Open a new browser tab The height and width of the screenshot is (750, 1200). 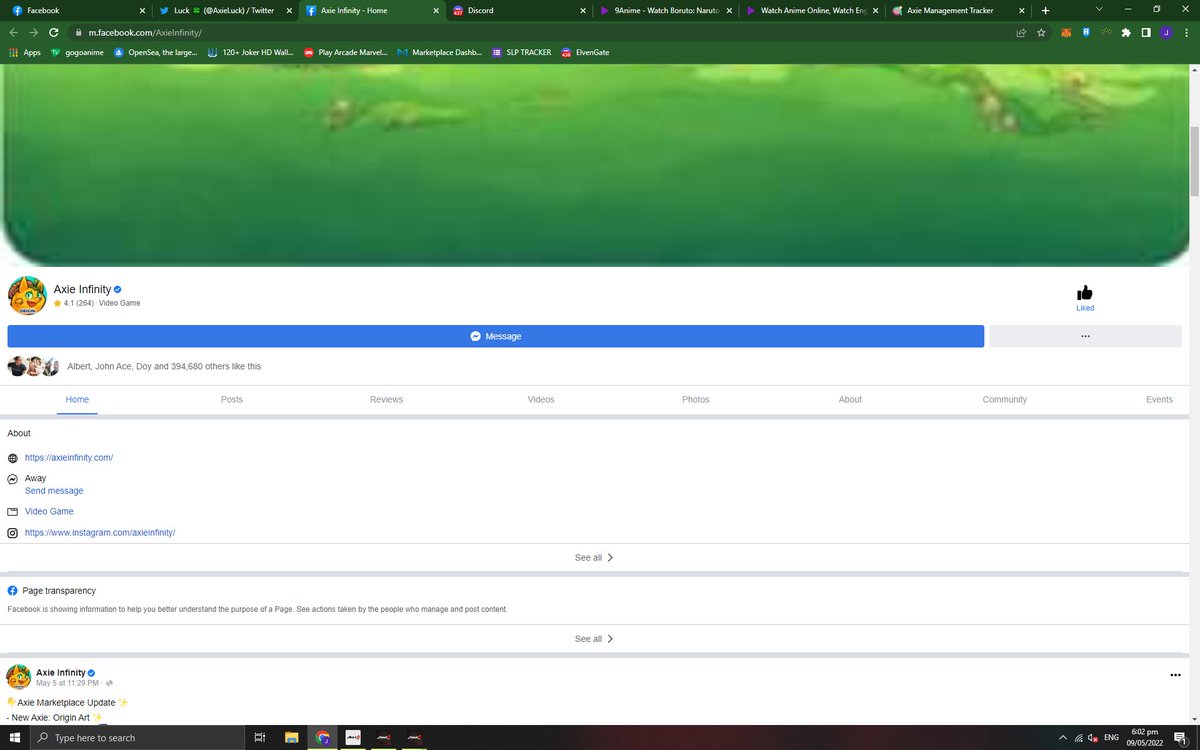pos(1045,10)
